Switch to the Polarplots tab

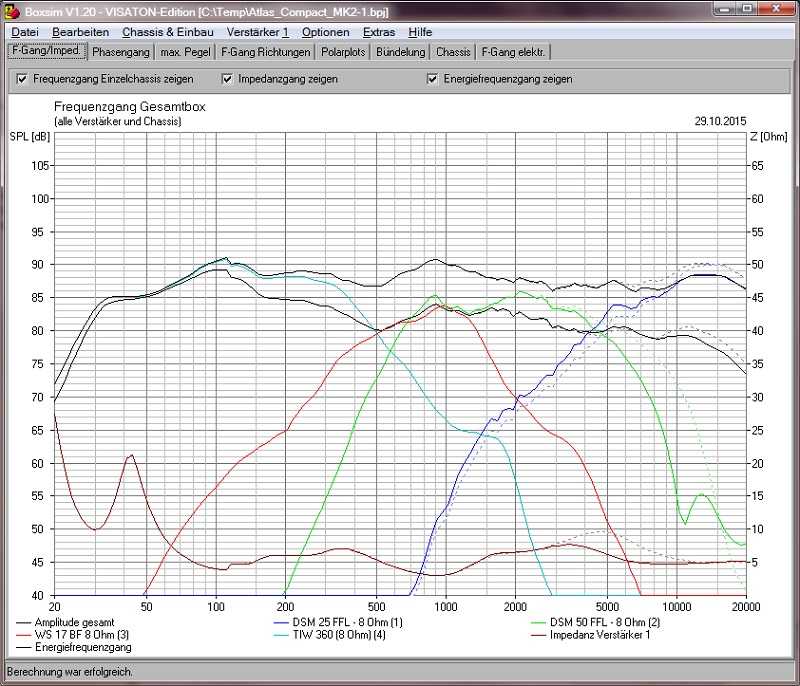tap(343, 52)
